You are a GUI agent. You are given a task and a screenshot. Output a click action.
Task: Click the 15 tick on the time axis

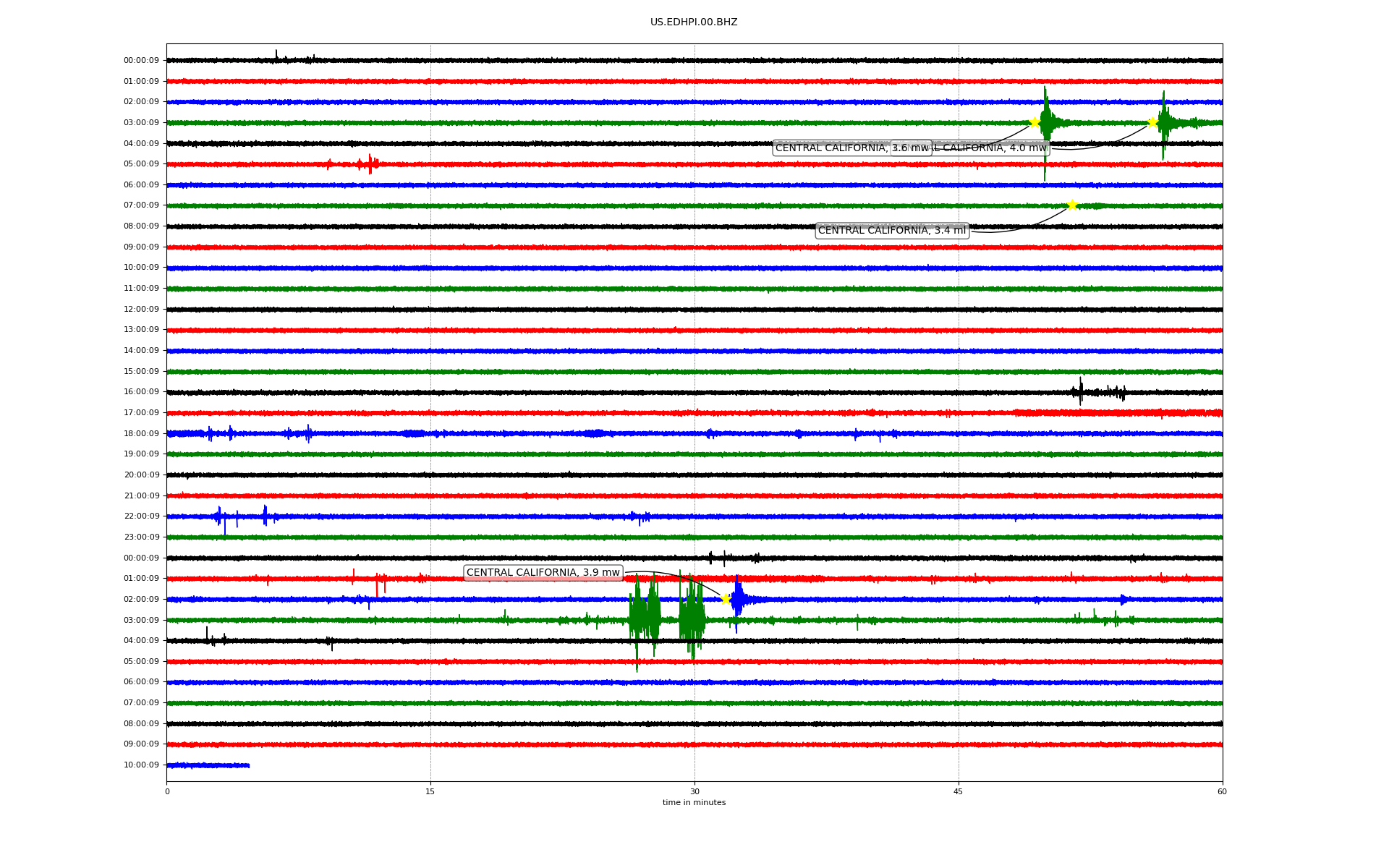point(430,791)
